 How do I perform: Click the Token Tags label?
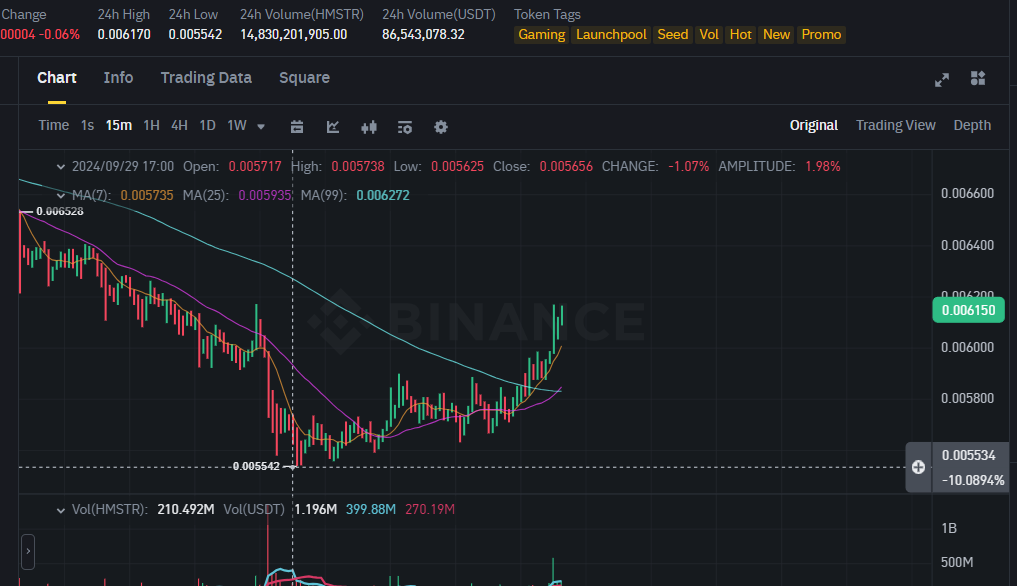(547, 14)
